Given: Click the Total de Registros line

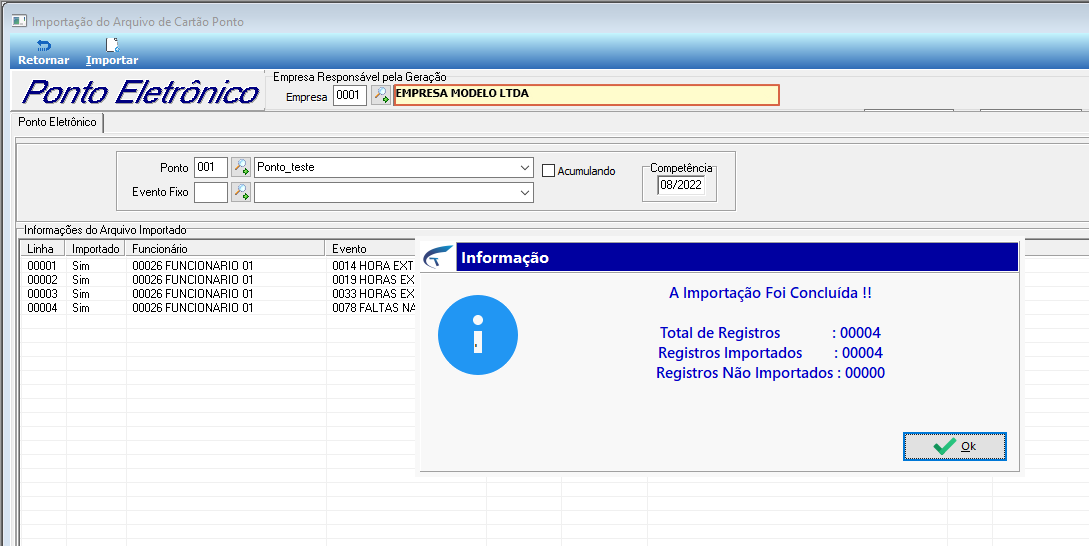Looking at the screenshot, I should 770,333.
